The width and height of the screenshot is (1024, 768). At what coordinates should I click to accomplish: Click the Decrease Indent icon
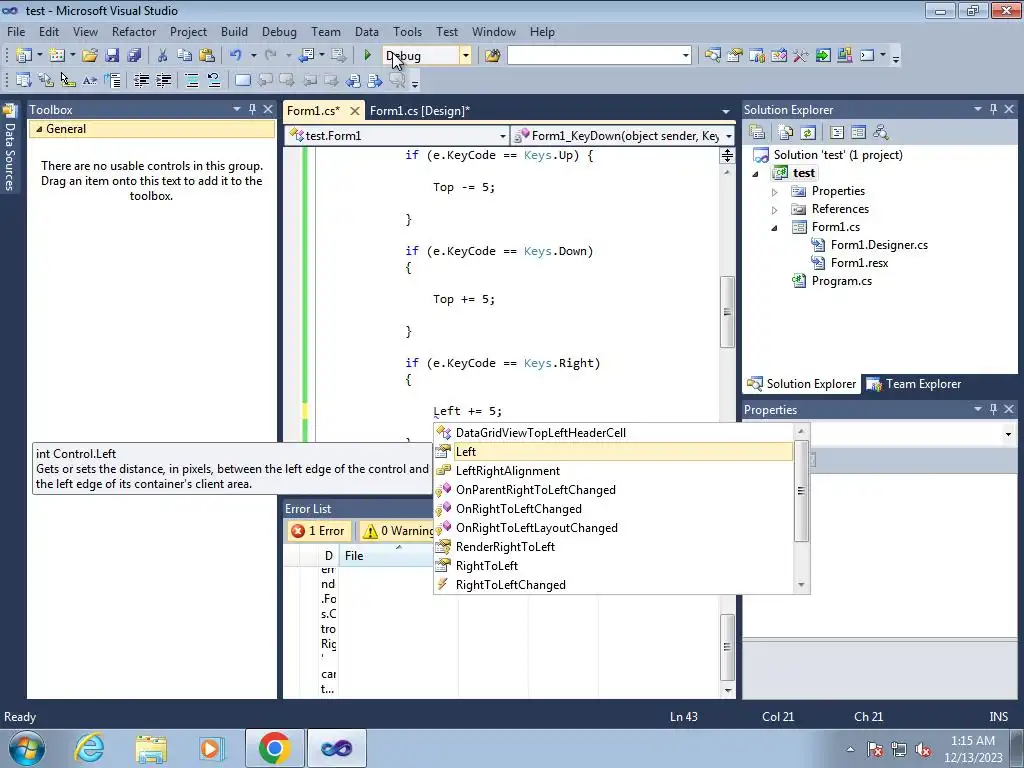pyautogui.click(x=142, y=80)
